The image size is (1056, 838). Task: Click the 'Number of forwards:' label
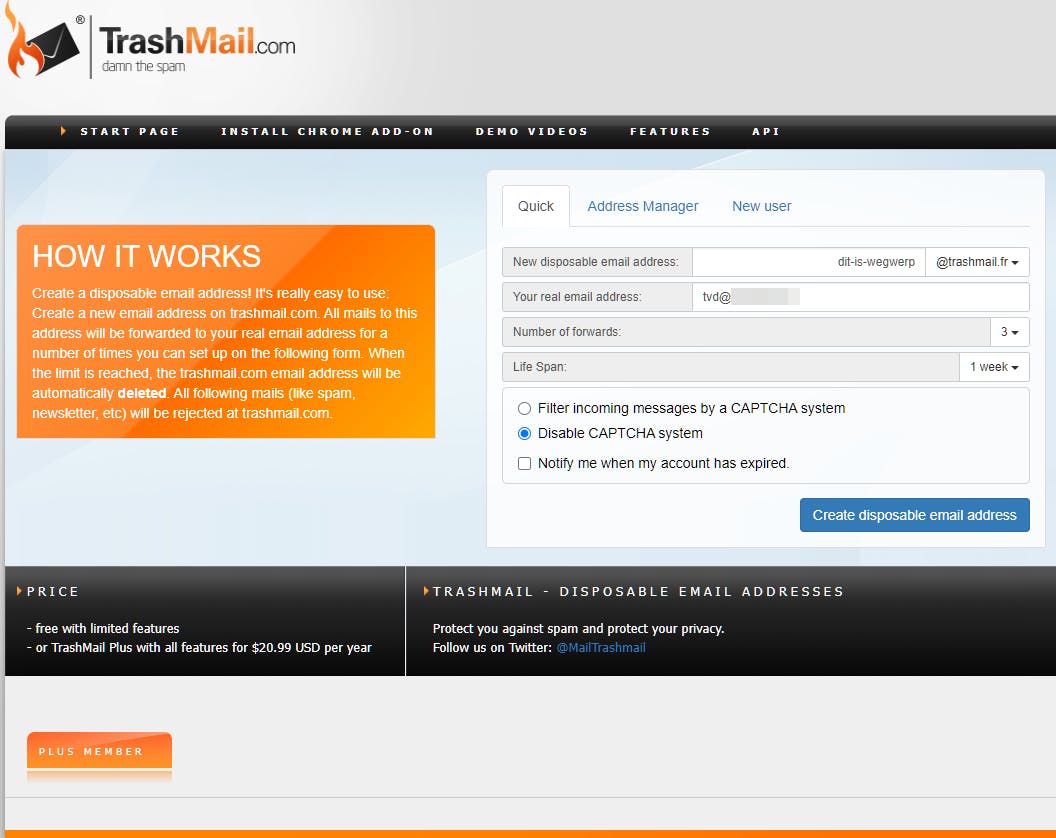coord(567,332)
